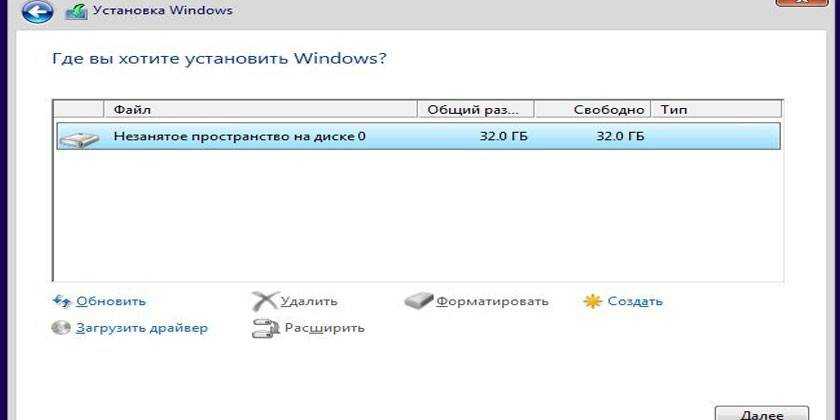Click the X icon beside Удалить
The height and width of the screenshot is (420, 840).
265,301
